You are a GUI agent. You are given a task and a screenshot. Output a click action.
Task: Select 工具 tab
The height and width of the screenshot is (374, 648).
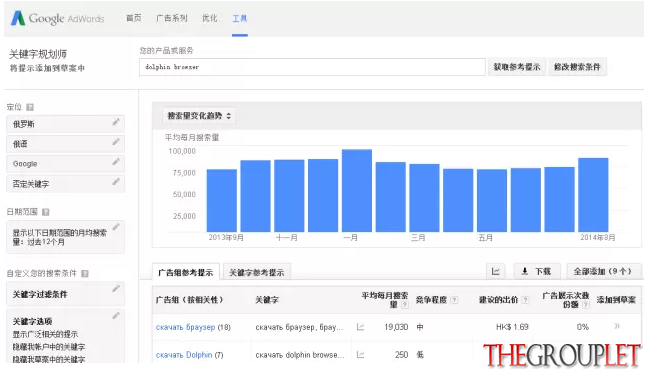point(240,19)
